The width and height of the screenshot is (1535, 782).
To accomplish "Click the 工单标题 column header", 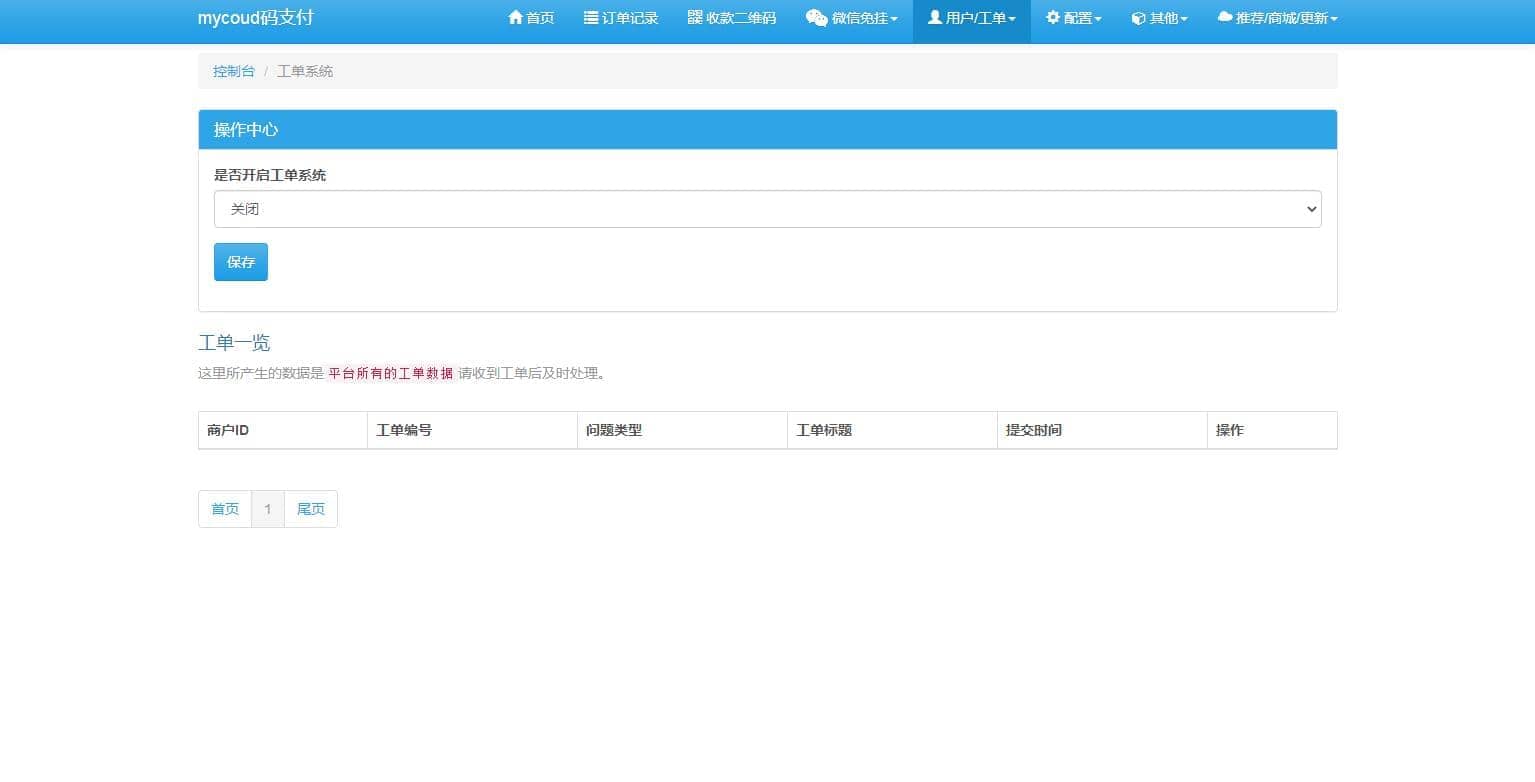I will (824, 430).
